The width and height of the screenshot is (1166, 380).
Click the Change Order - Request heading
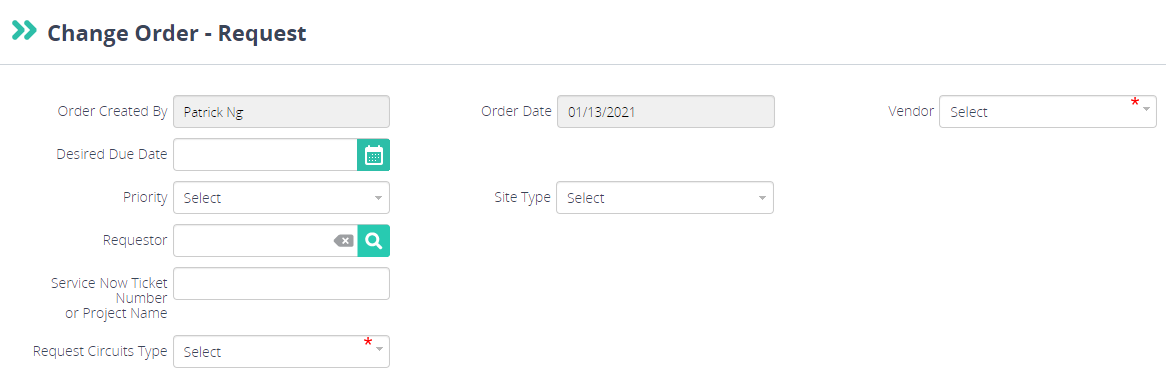click(177, 33)
